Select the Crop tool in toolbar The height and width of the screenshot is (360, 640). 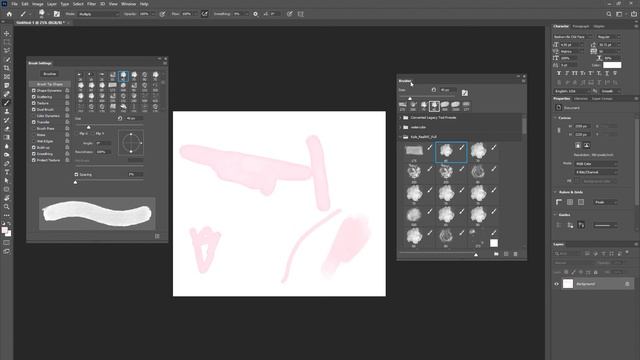7,68
